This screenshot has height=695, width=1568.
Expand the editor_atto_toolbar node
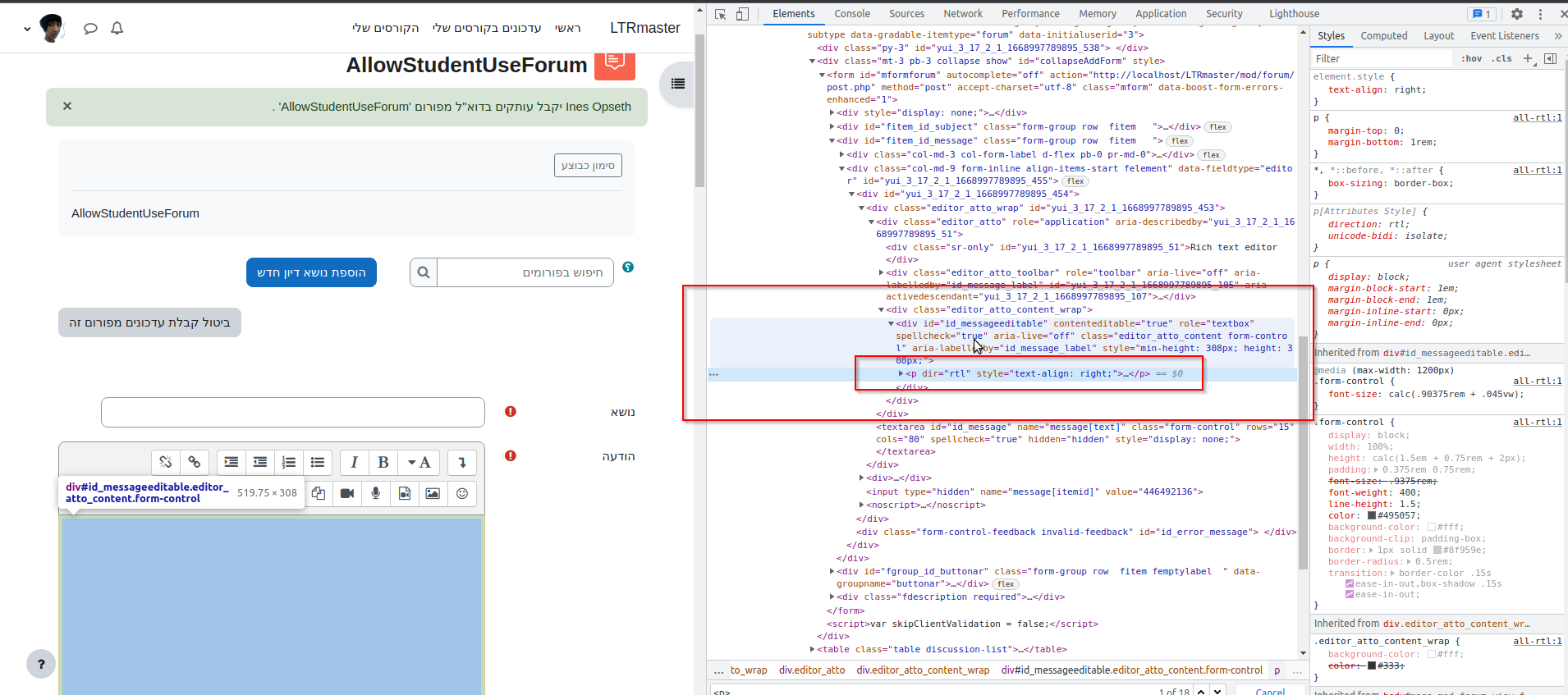click(881, 272)
